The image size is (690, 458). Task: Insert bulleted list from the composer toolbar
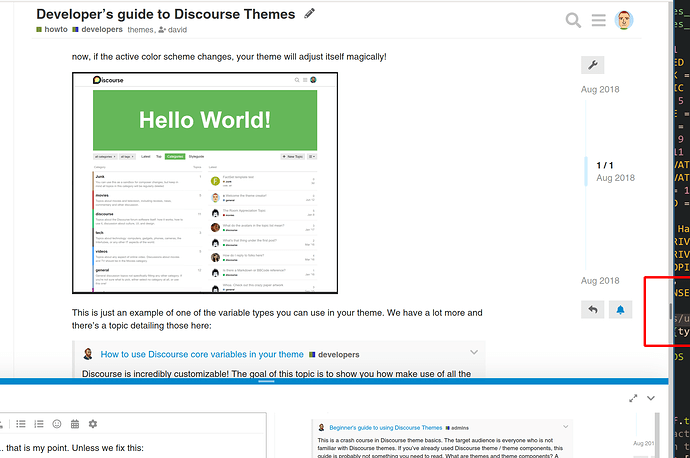[x=21, y=424]
